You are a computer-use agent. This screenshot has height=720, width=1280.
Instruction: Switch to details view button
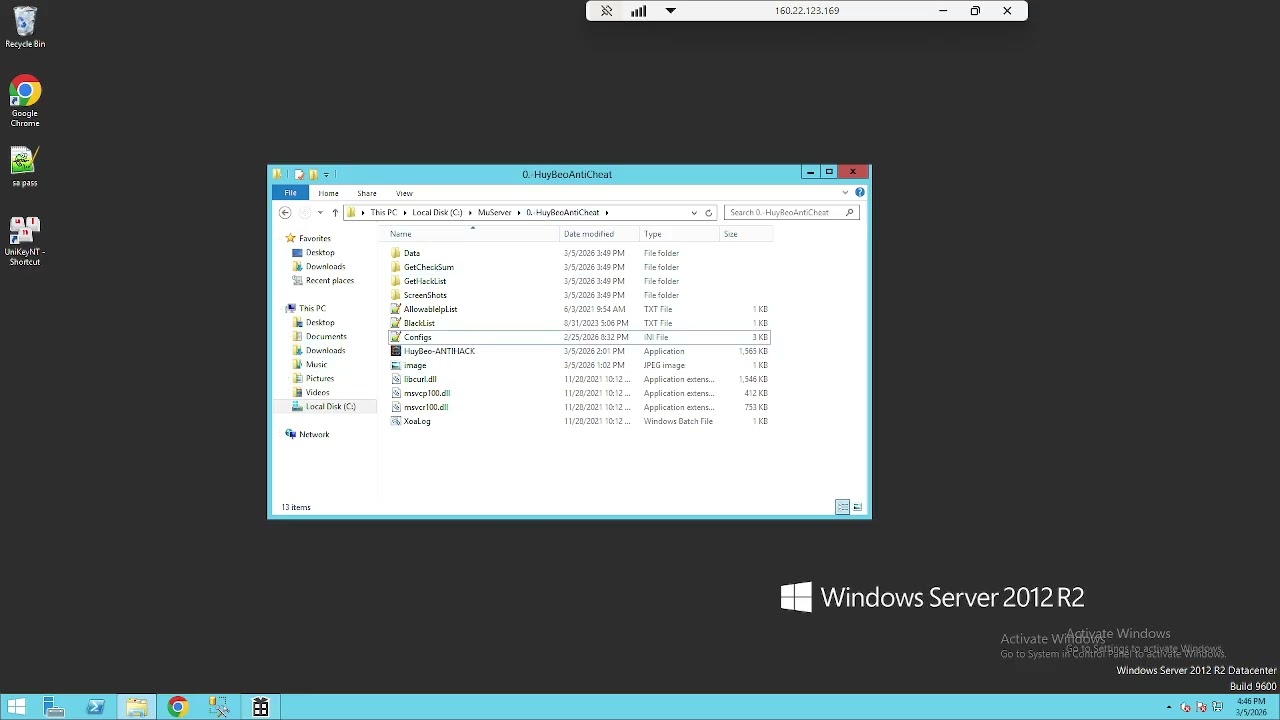tap(843, 507)
